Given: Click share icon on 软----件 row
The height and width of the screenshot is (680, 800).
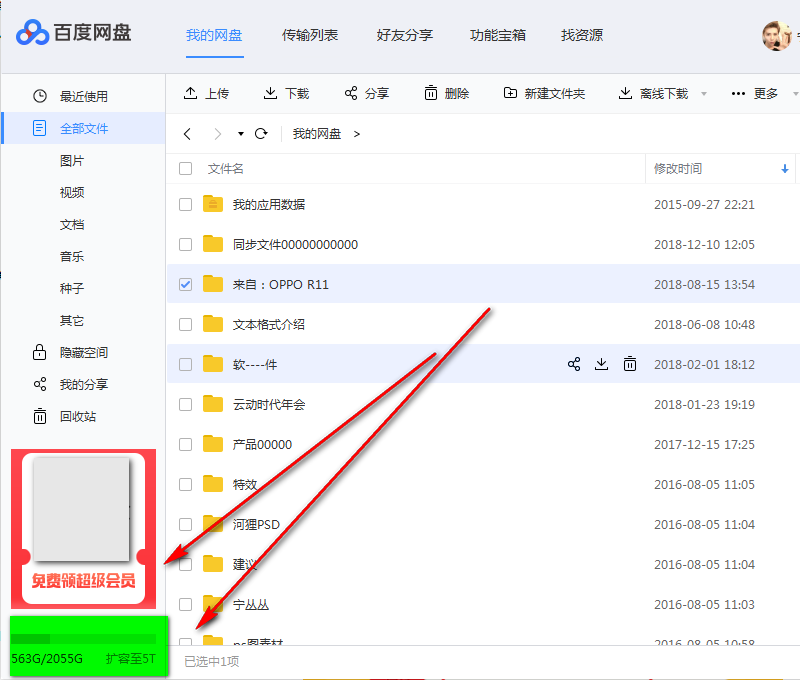Looking at the screenshot, I should [x=574, y=364].
